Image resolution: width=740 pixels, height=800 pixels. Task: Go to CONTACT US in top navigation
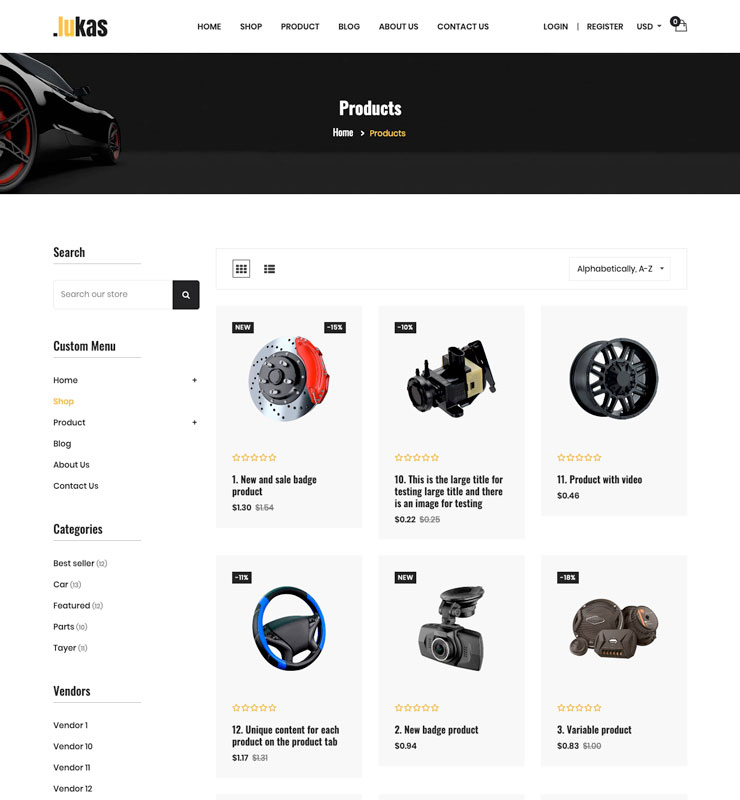coord(463,27)
